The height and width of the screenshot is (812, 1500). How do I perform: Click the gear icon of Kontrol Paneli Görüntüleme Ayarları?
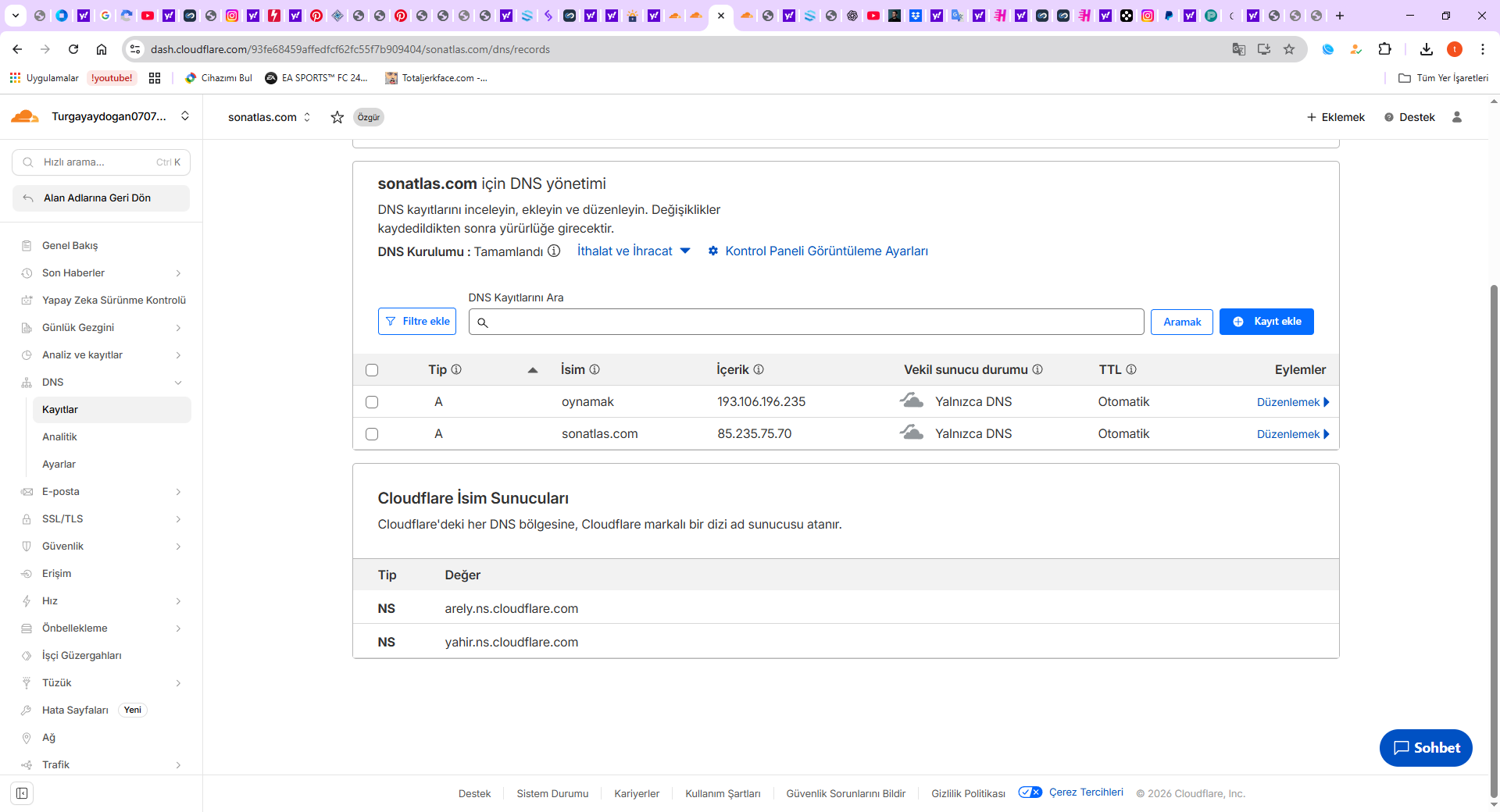713,251
